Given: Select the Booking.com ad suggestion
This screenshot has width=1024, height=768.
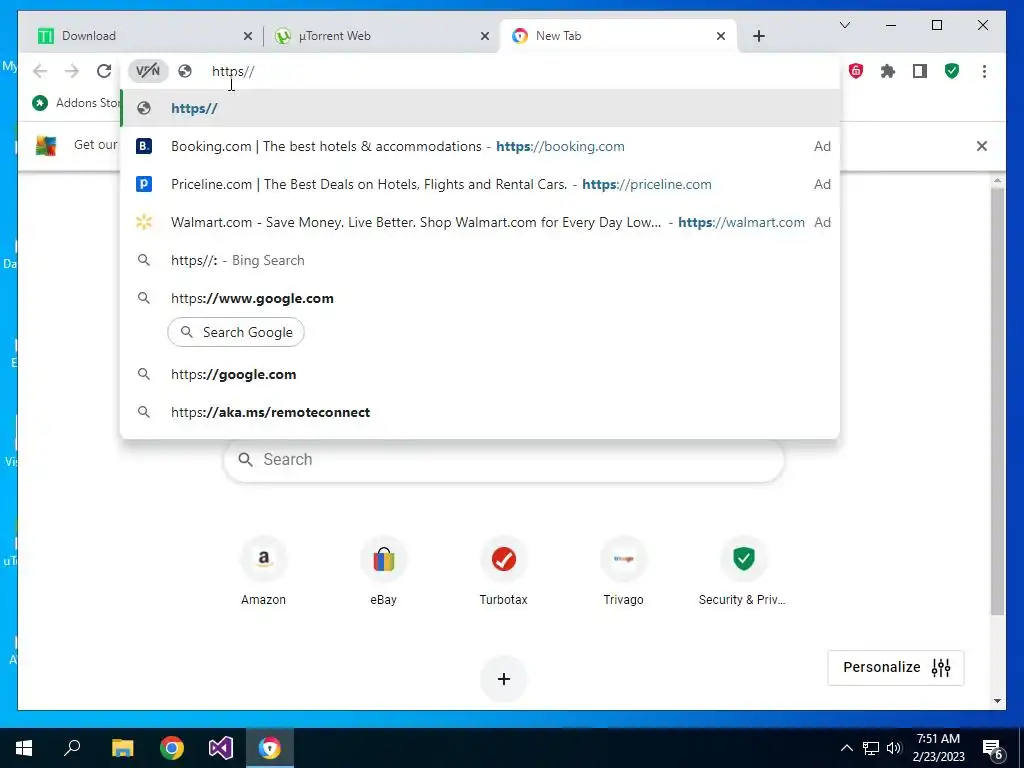Looking at the screenshot, I should pyautogui.click(x=480, y=146).
